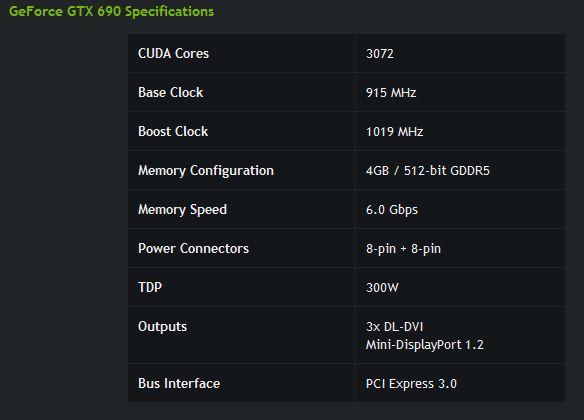
Task: Select the Boost Clock label
Action: coord(173,131)
